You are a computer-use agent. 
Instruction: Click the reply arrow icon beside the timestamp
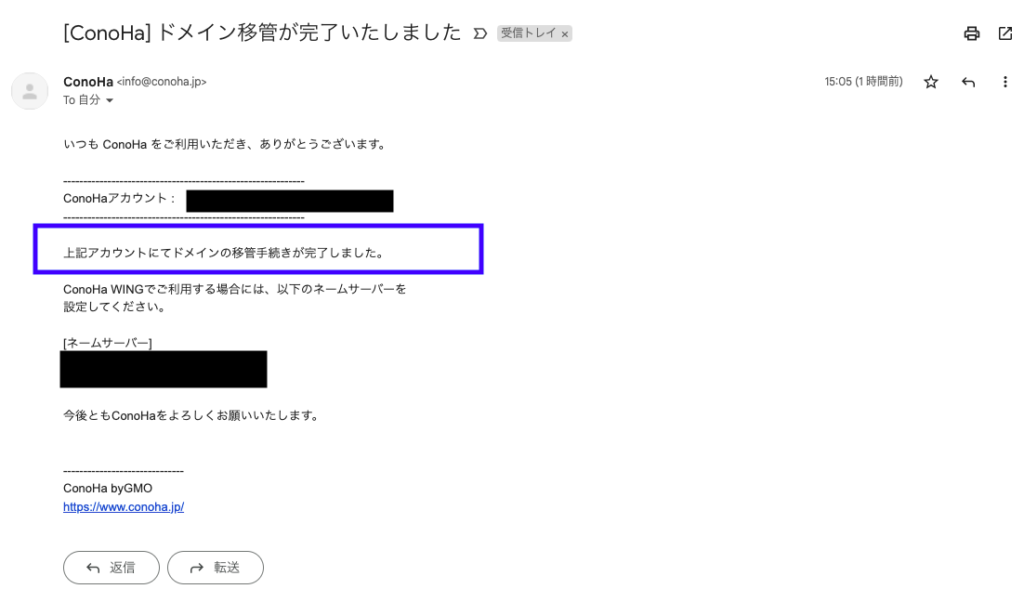tap(968, 82)
